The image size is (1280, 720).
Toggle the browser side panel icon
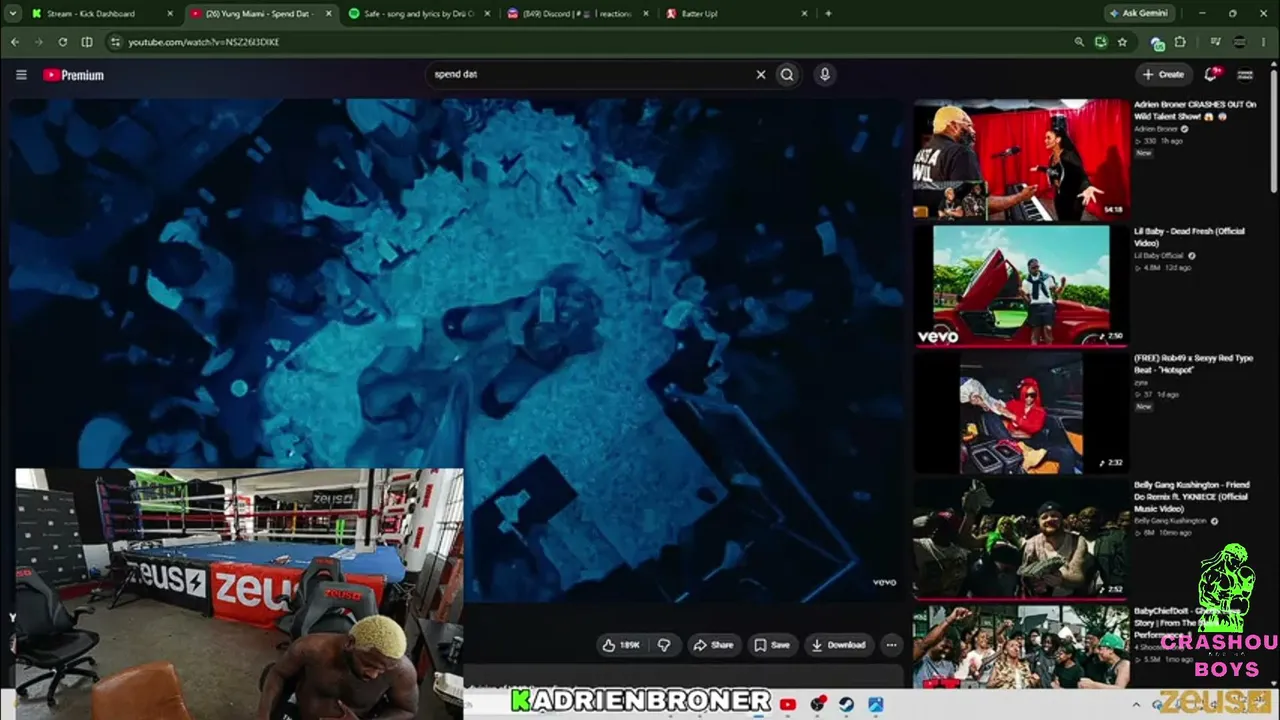pyautogui.click(x=87, y=42)
